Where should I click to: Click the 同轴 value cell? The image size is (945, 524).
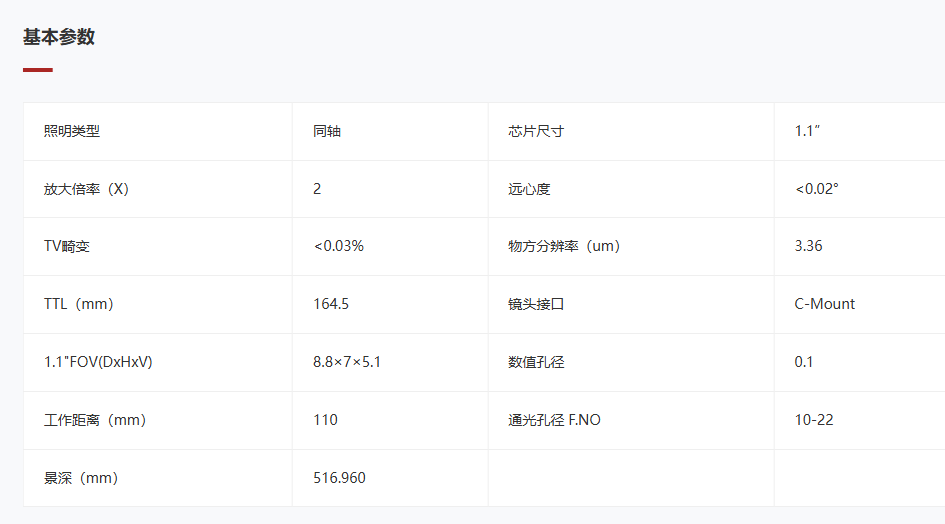[390, 131]
